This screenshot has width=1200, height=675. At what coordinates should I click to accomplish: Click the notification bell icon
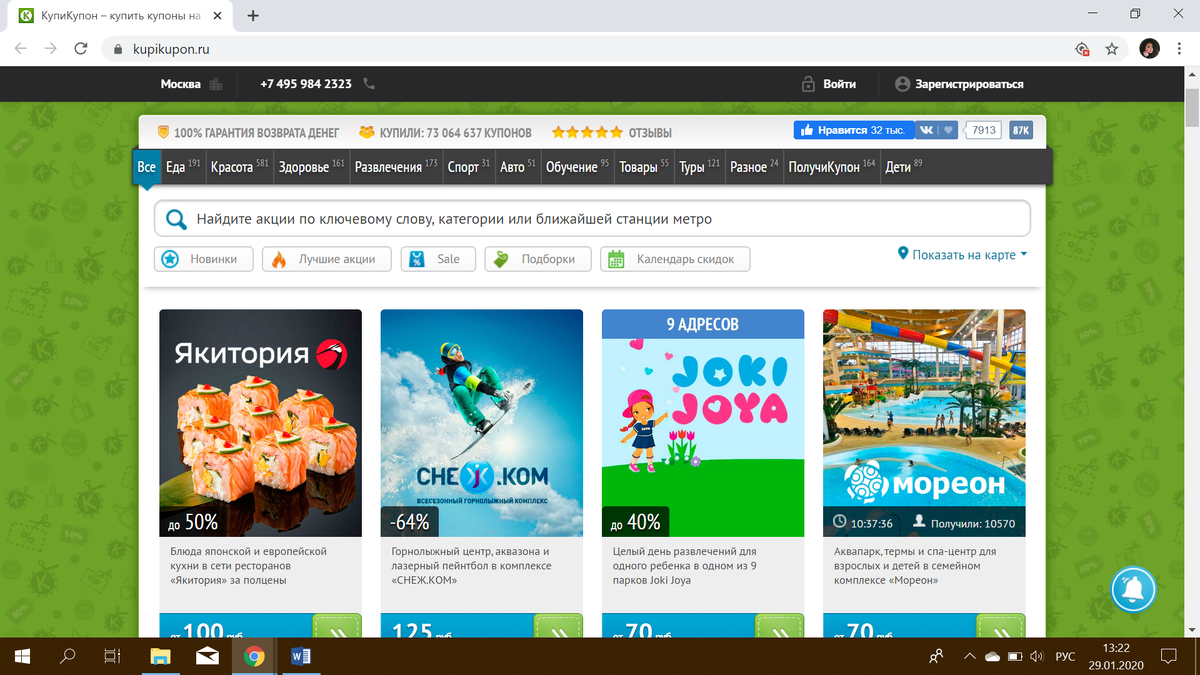tap(1134, 587)
